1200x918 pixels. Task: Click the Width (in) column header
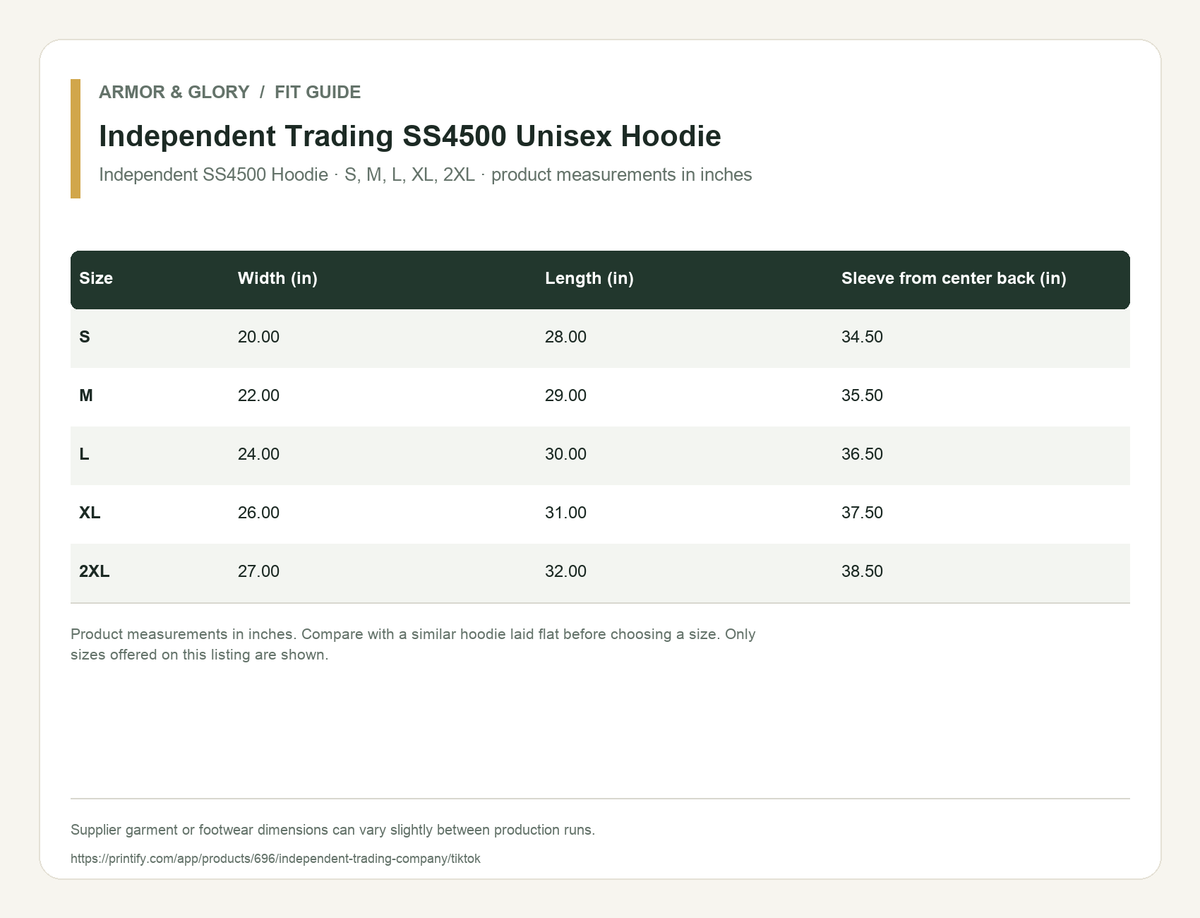pyautogui.click(x=277, y=279)
